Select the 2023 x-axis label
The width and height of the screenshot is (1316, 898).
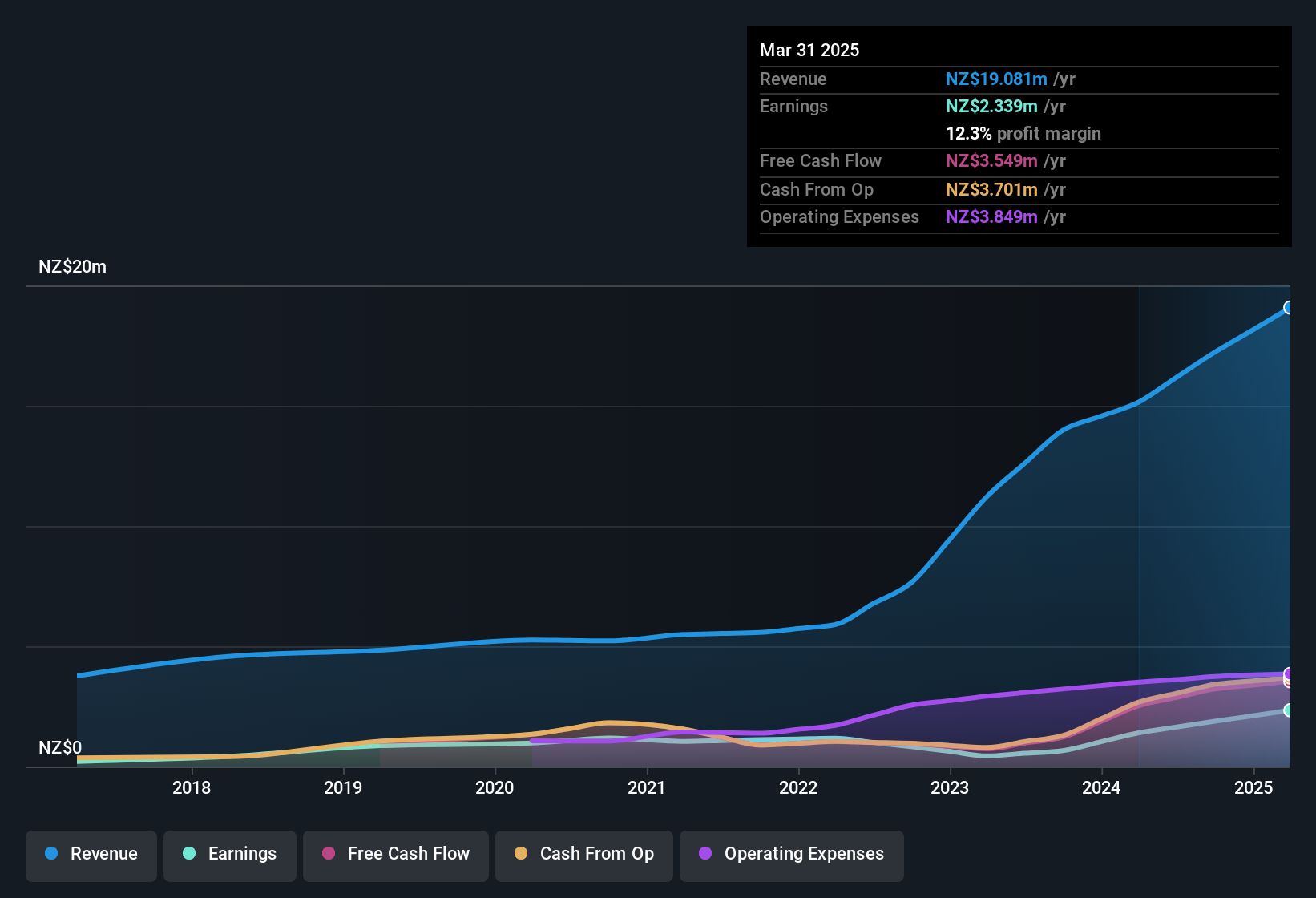tap(950, 788)
